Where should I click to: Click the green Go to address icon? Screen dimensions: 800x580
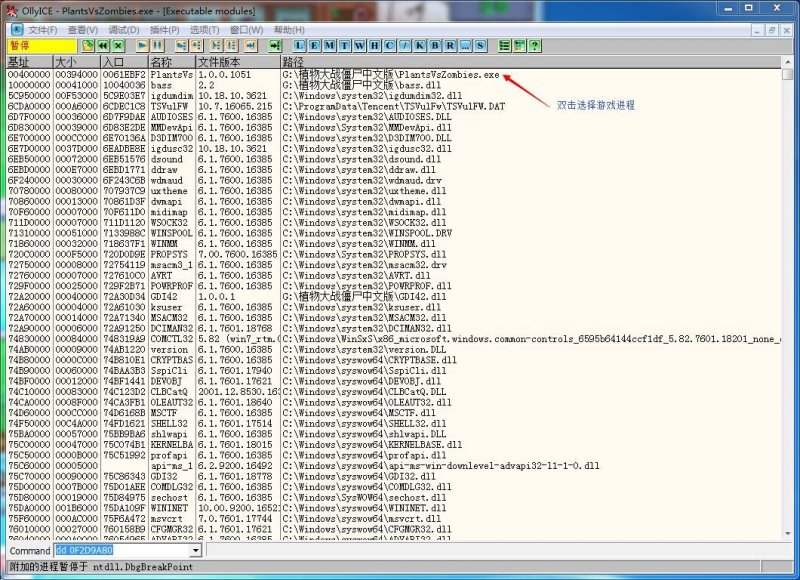coord(275,46)
